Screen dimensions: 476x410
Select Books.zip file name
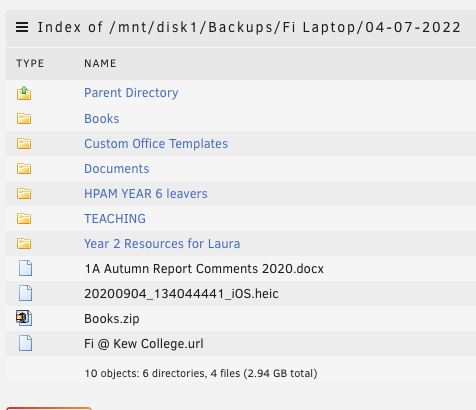[112, 319]
